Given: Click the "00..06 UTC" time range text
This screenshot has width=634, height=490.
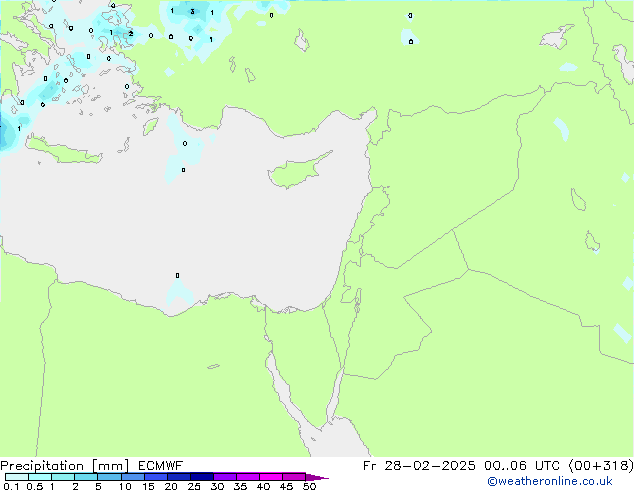Looking at the screenshot, I should point(522,466).
